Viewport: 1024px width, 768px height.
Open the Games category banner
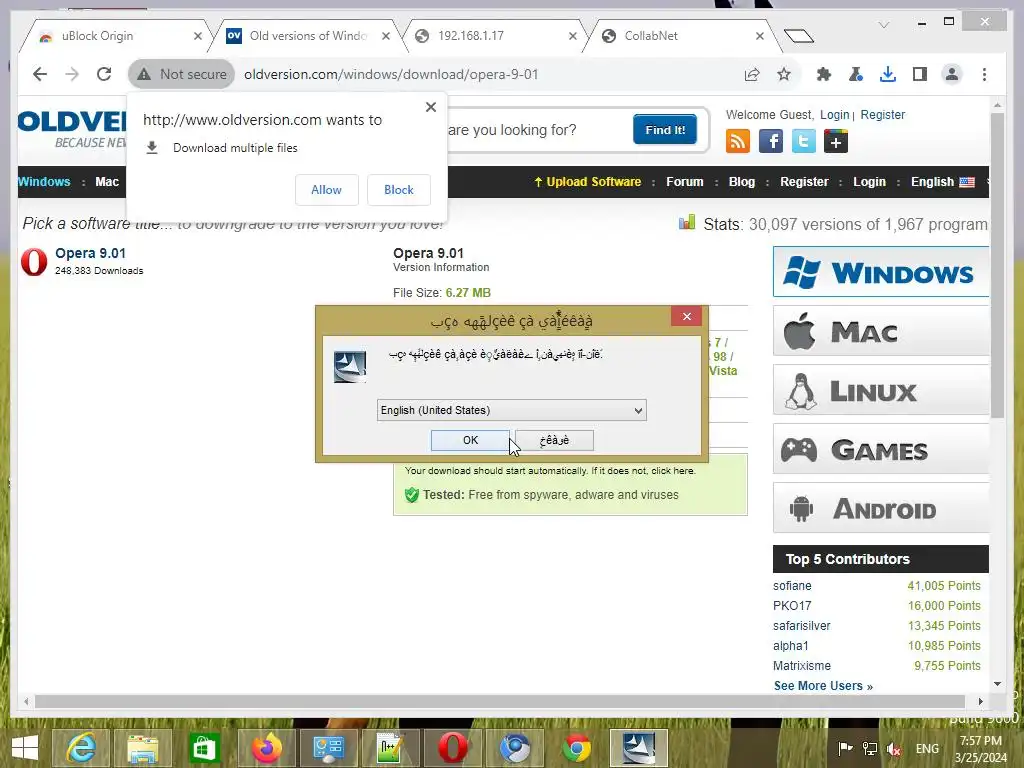point(881,449)
